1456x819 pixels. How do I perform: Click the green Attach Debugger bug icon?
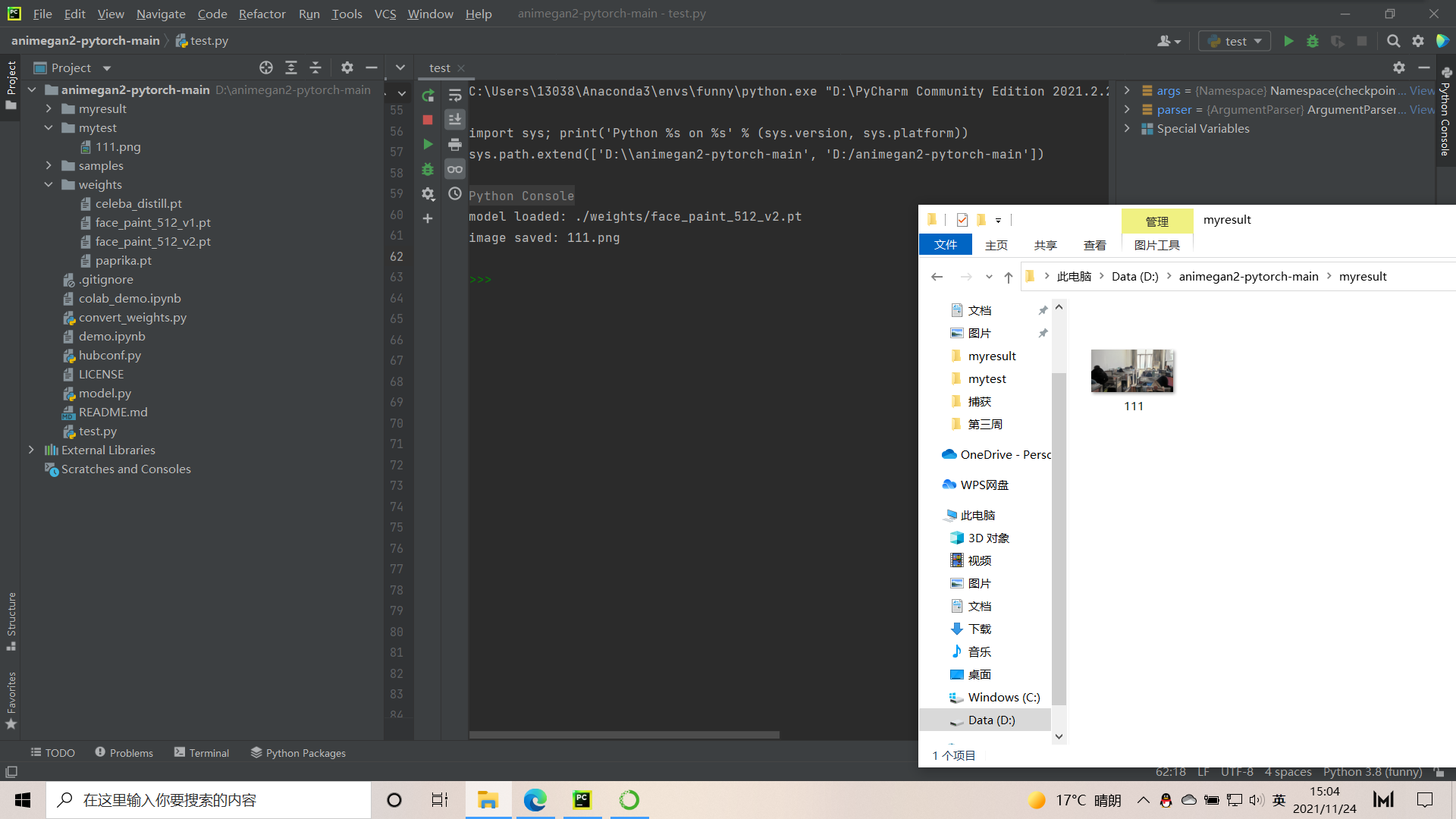(x=428, y=169)
